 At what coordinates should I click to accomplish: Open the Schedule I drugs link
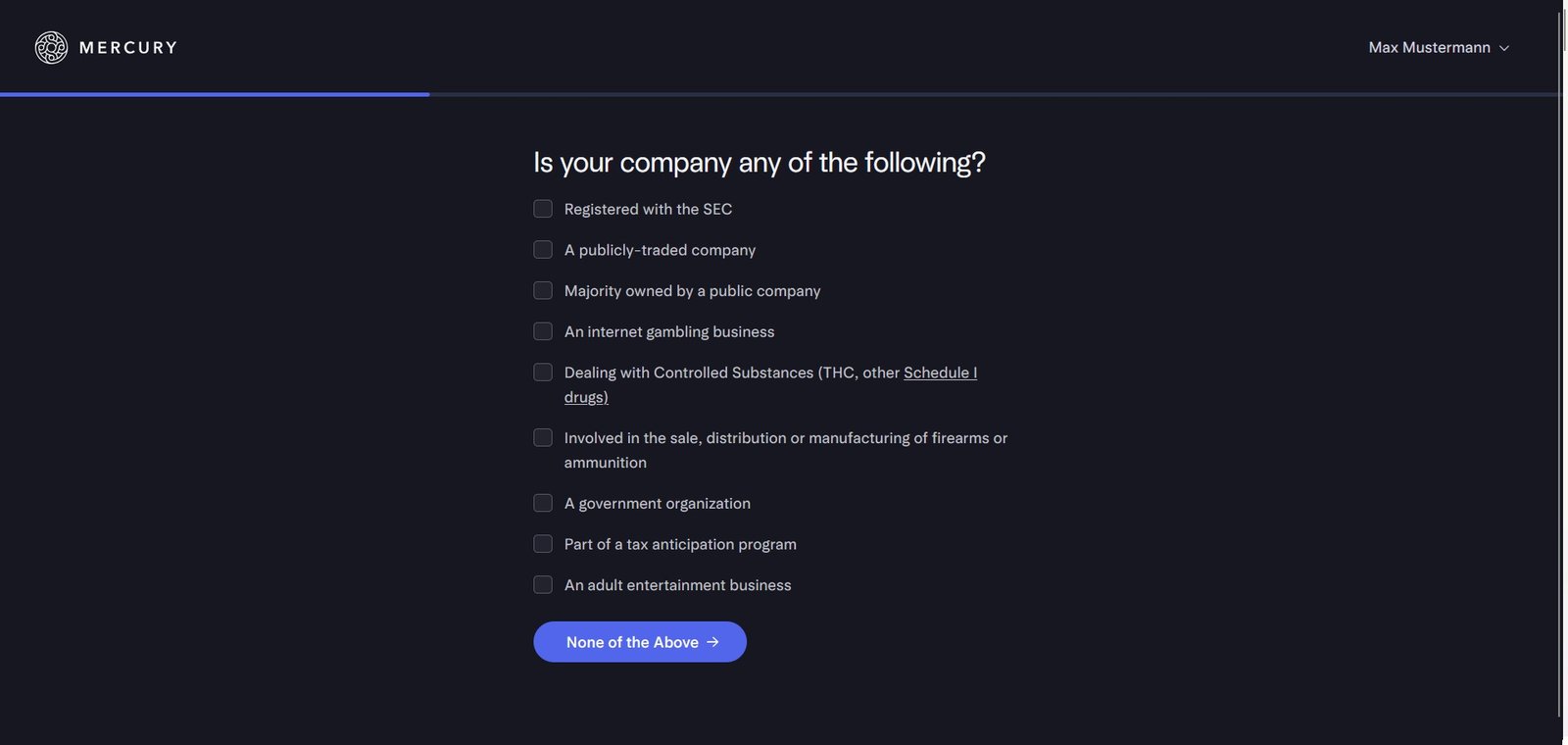click(x=939, y=372)
